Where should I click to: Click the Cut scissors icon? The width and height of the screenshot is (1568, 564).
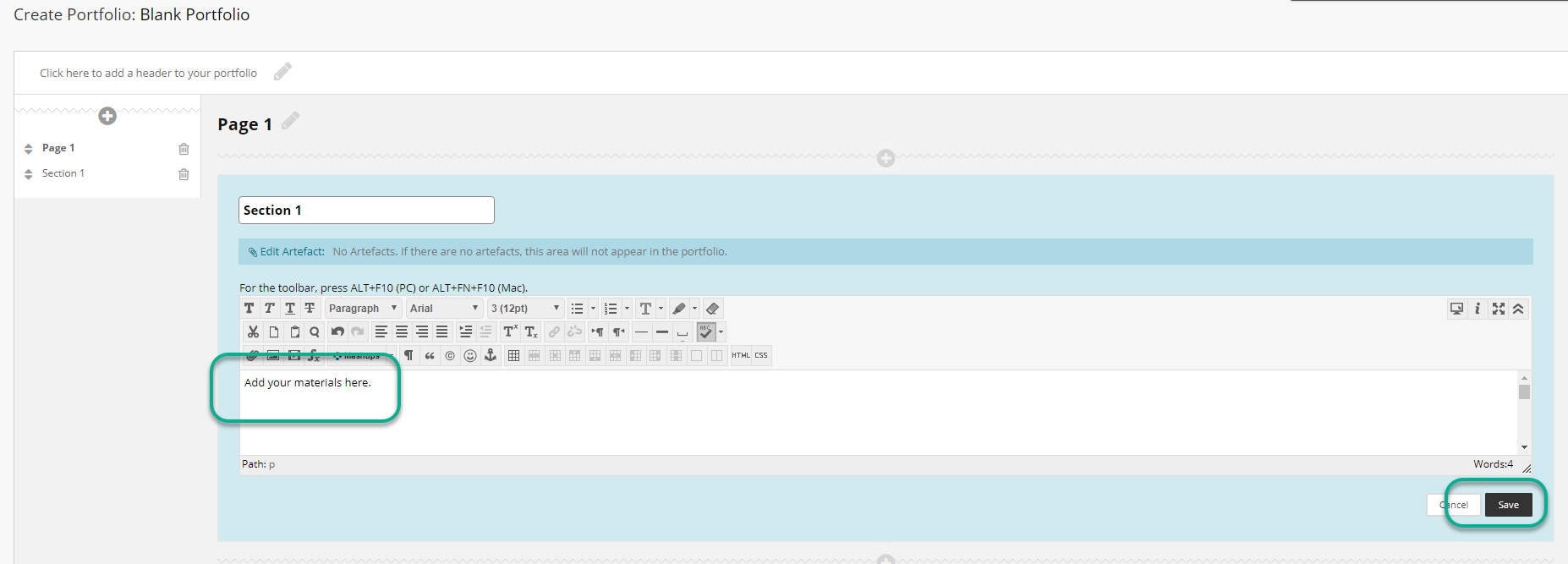pyautogui.click(x=253, y=332)
